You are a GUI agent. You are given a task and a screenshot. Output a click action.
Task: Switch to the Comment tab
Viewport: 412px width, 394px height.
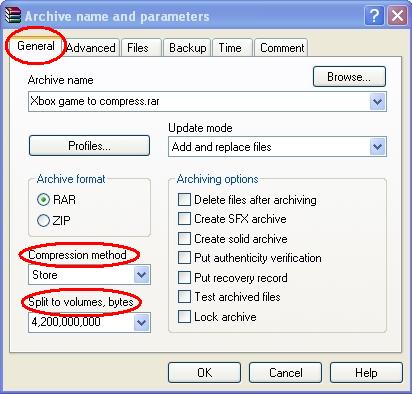click(281, 48)
